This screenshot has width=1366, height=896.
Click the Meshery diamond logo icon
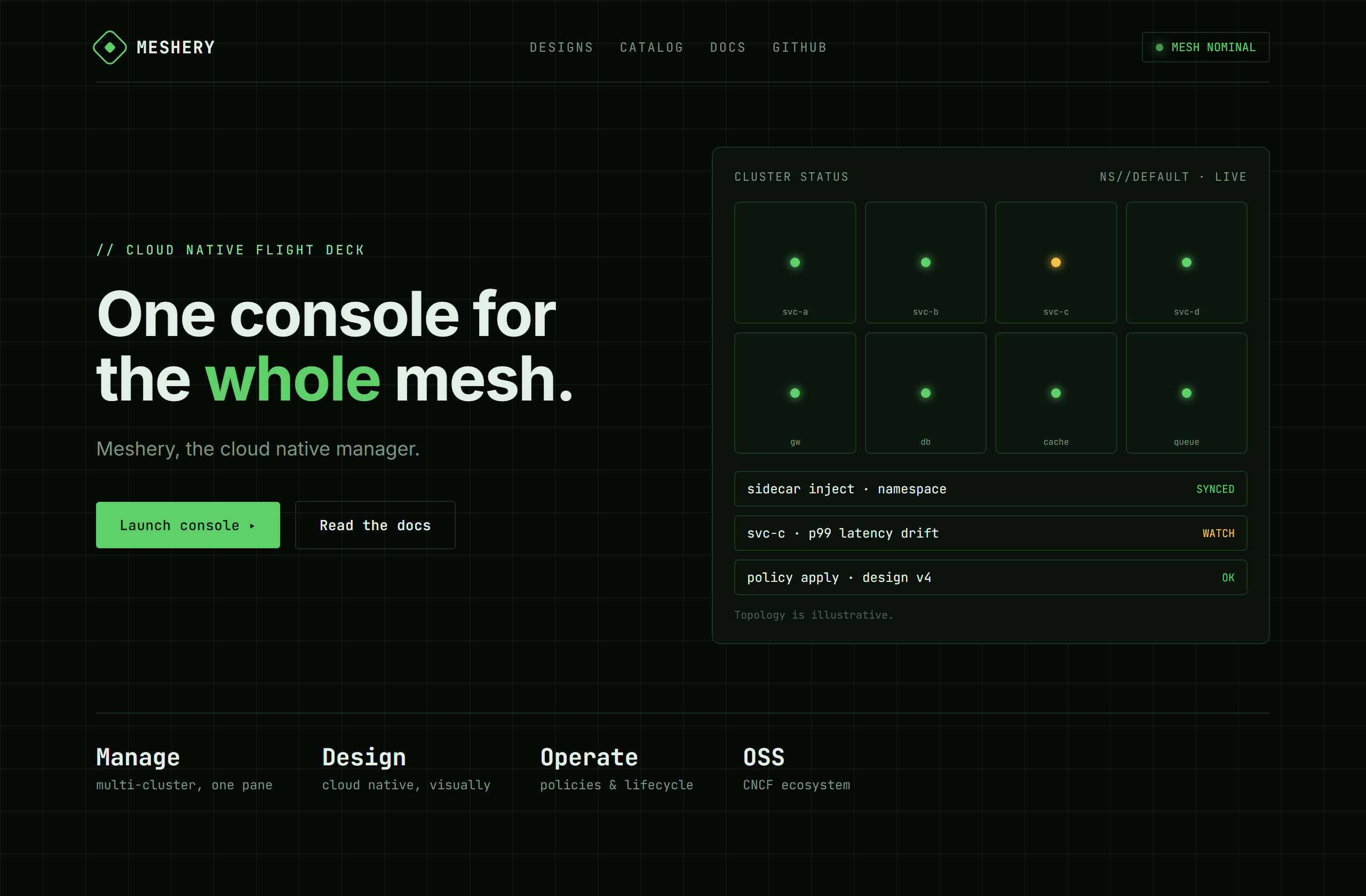tap(109, 47)
